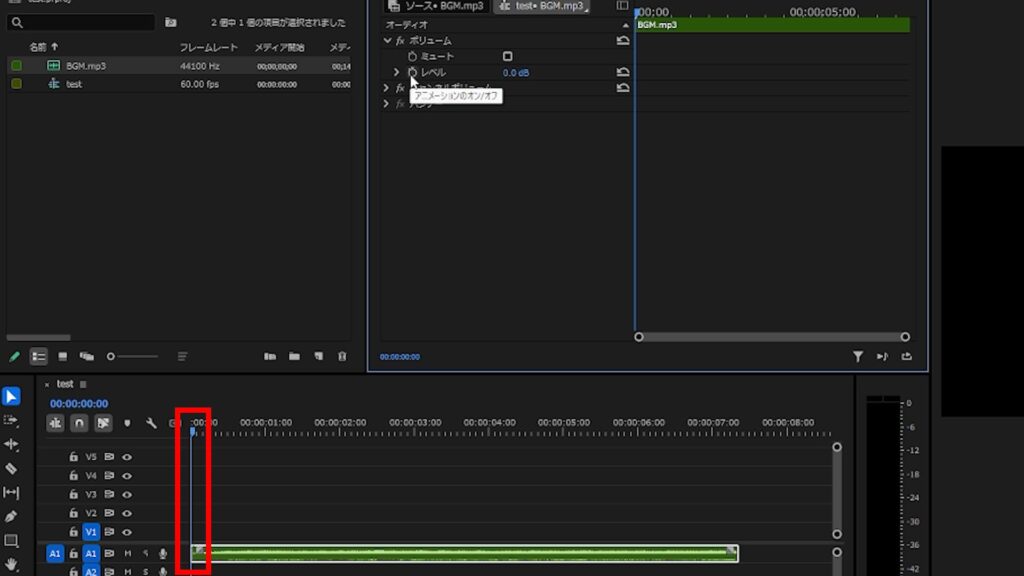The width and height of the screenshot is (1024, 576).
Task: Select the Rectangle tool
Action: 11,541
